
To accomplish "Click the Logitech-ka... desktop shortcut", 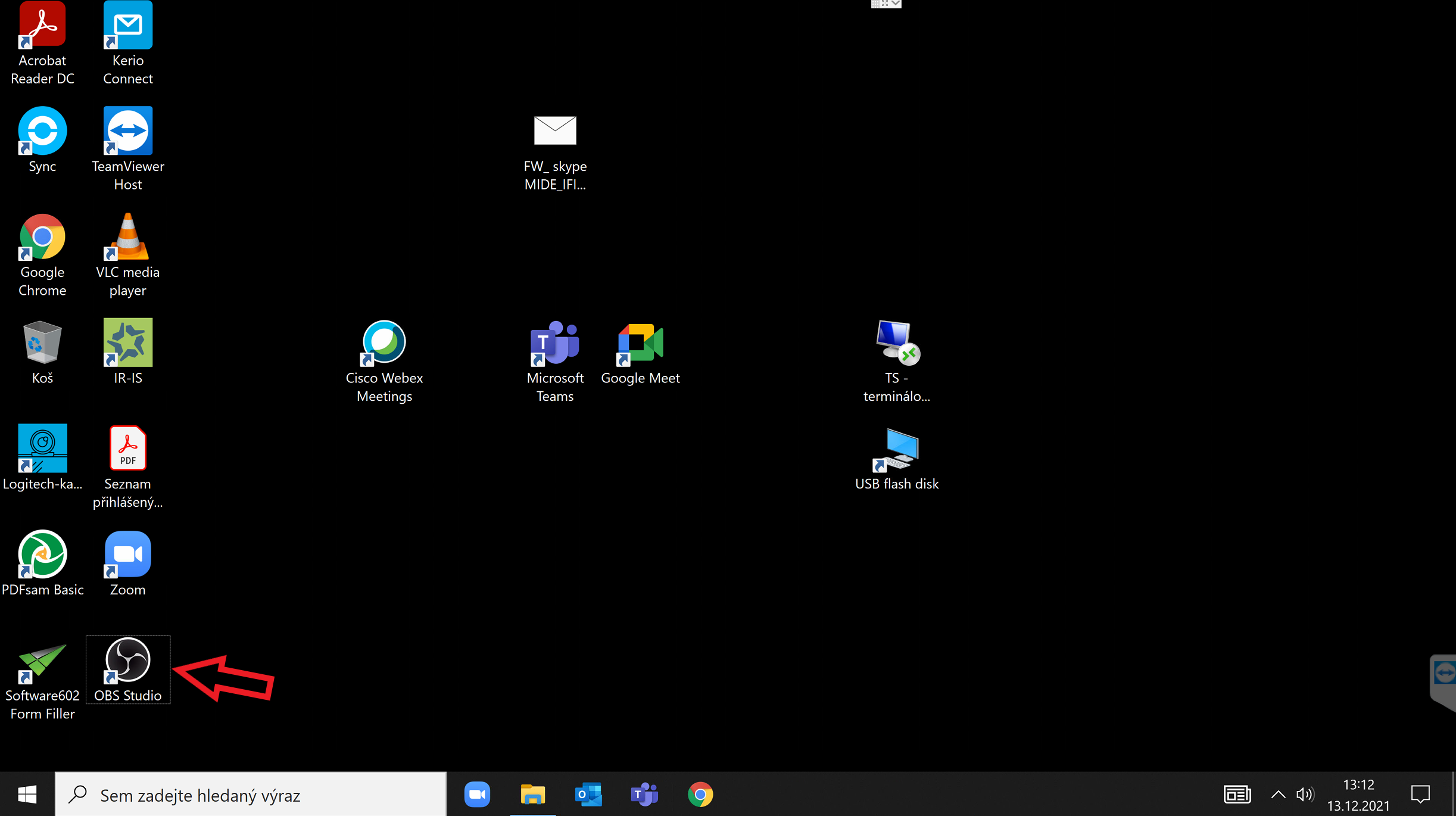I will coord(42,457).
